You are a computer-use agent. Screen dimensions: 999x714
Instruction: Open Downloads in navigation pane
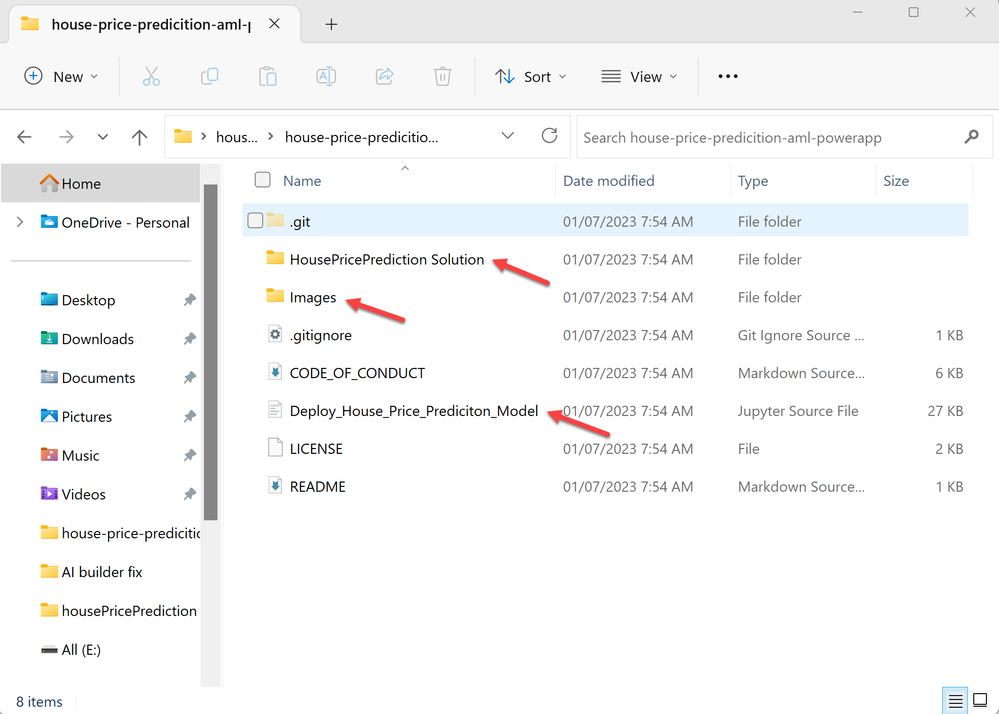click(x=97, y=339)
